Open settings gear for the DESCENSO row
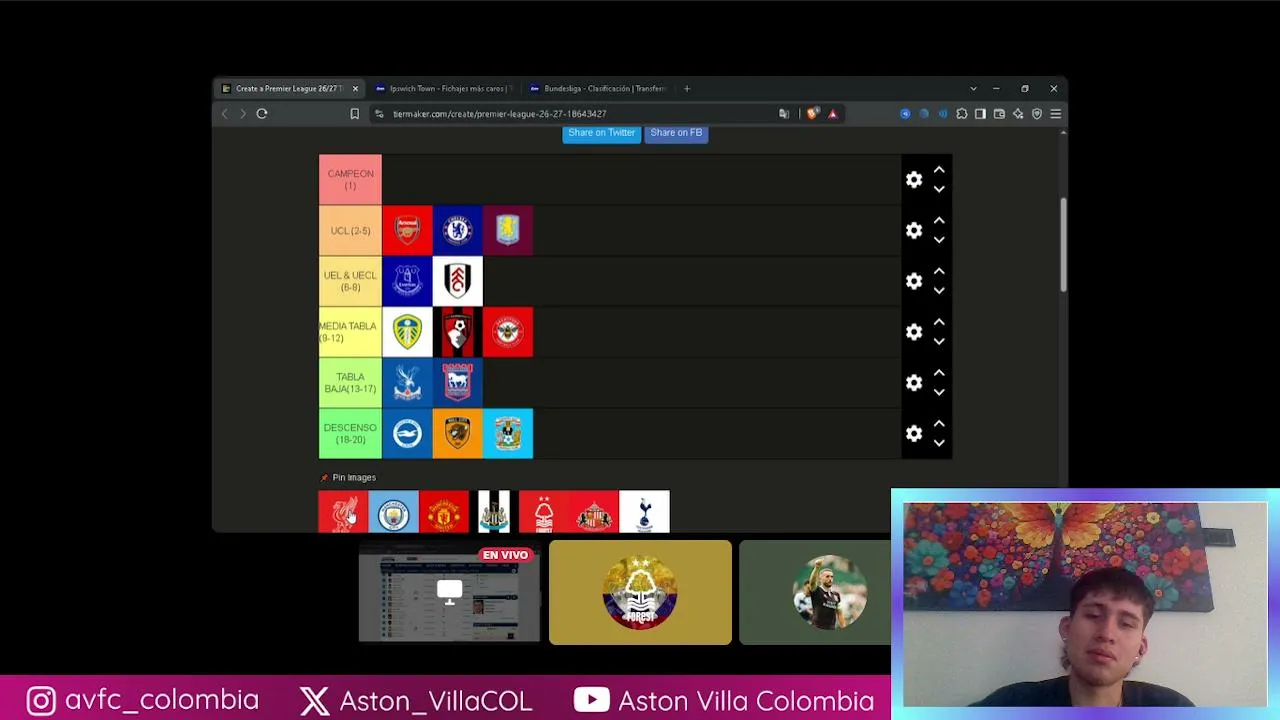This screenshot has width=1280, height=720. (x=914, y=433)
